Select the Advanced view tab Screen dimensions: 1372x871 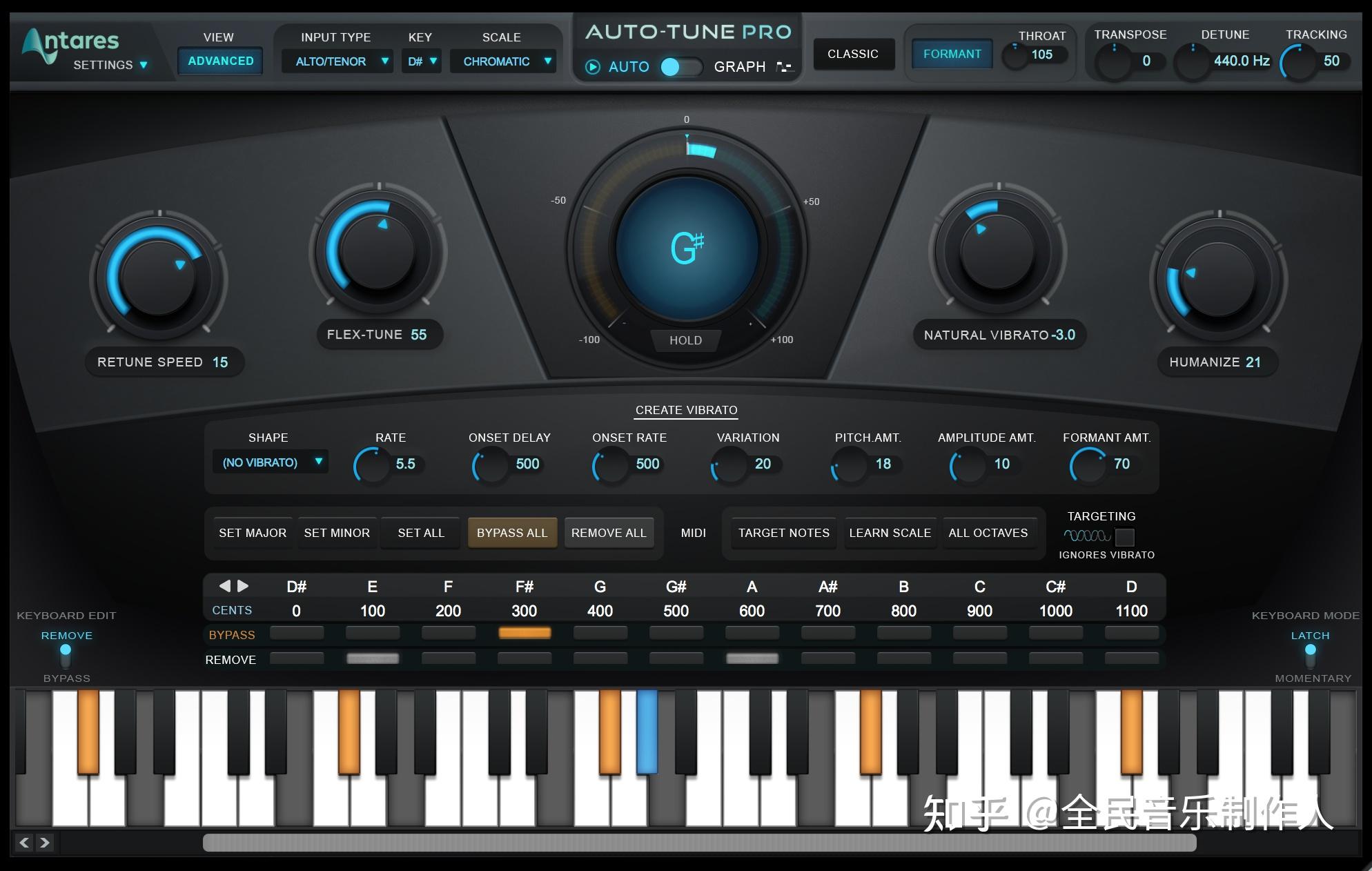point(220,61)
